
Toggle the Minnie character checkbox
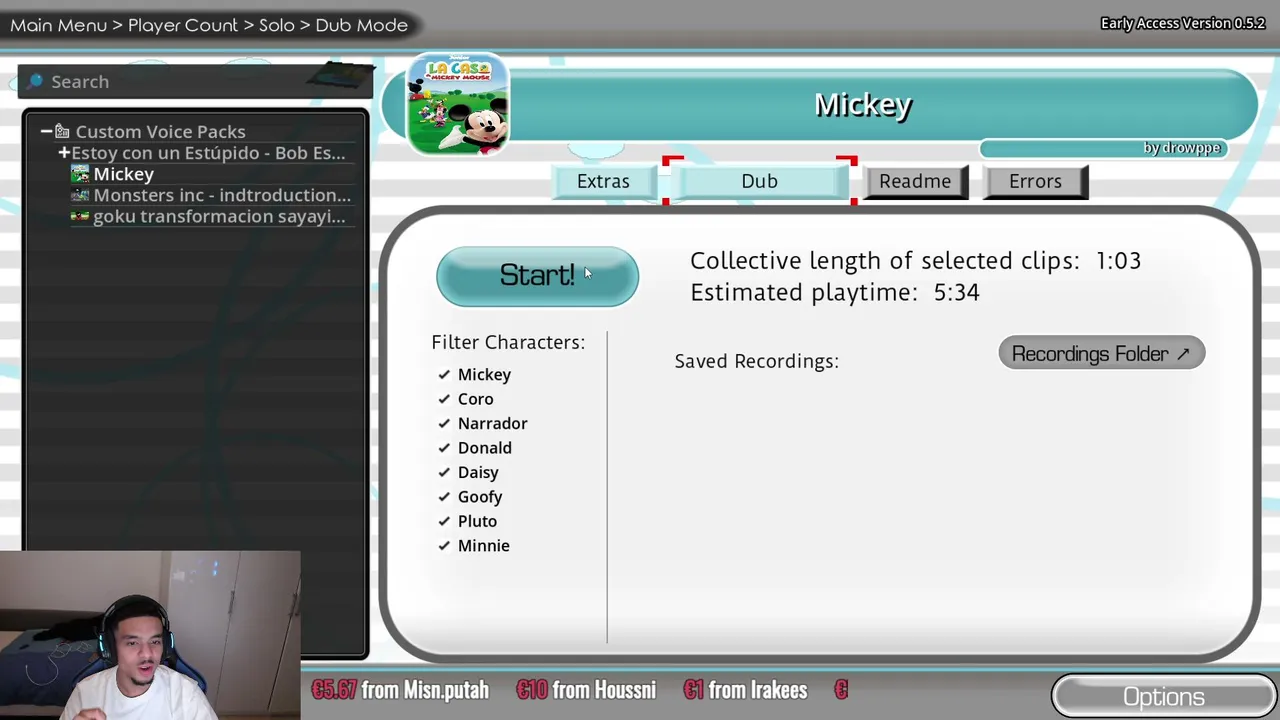click(x=444, y=546)
